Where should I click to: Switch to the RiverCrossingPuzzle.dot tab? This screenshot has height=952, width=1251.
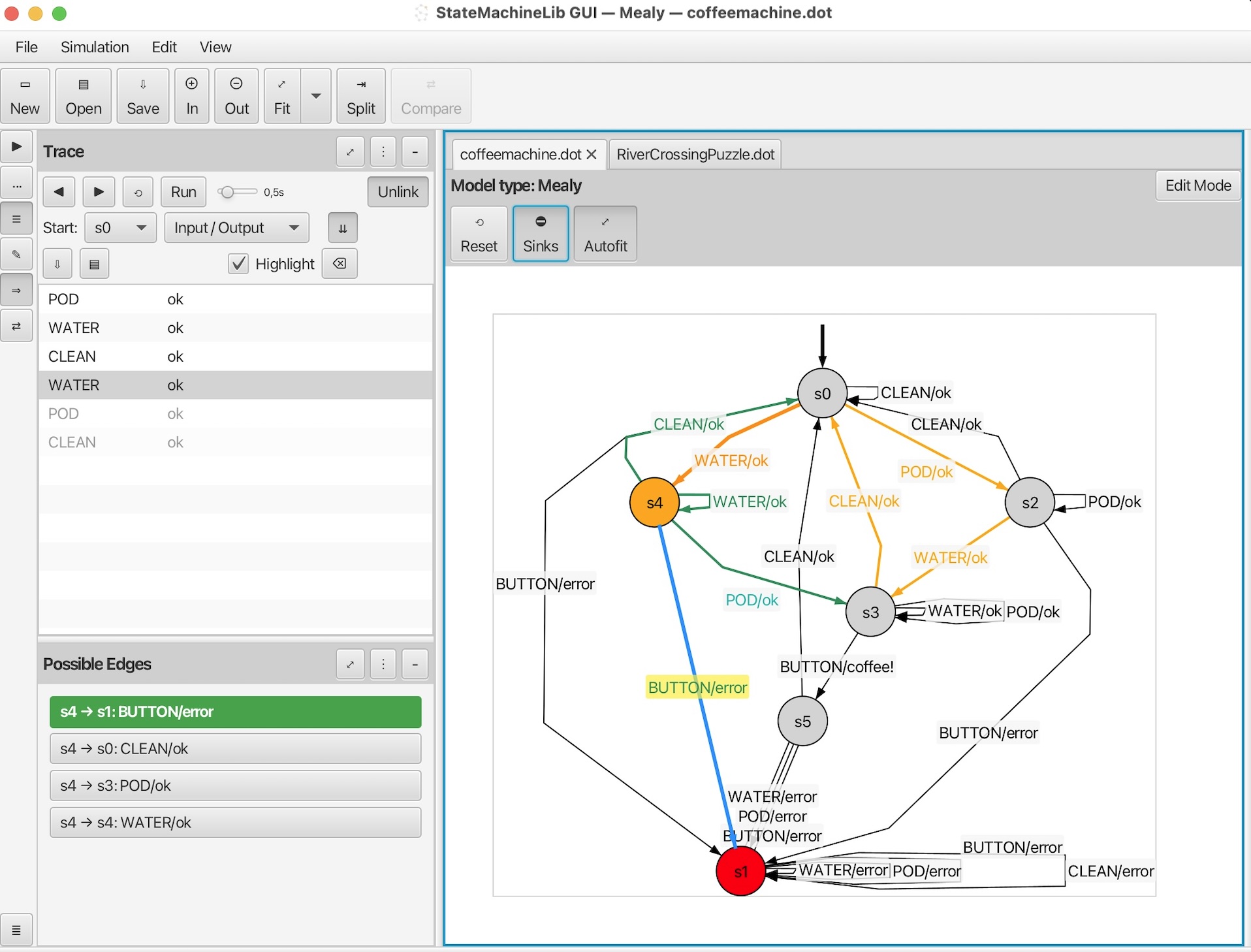pos(695,155)
